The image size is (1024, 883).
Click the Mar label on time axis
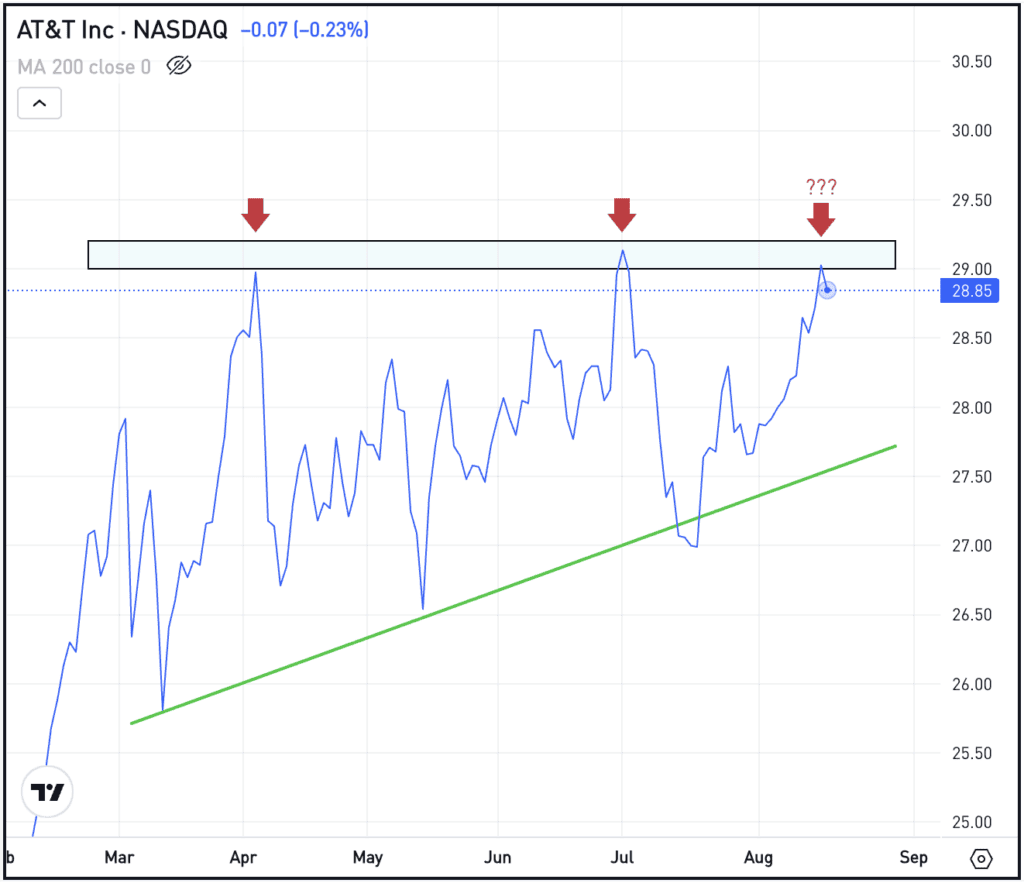119,857
